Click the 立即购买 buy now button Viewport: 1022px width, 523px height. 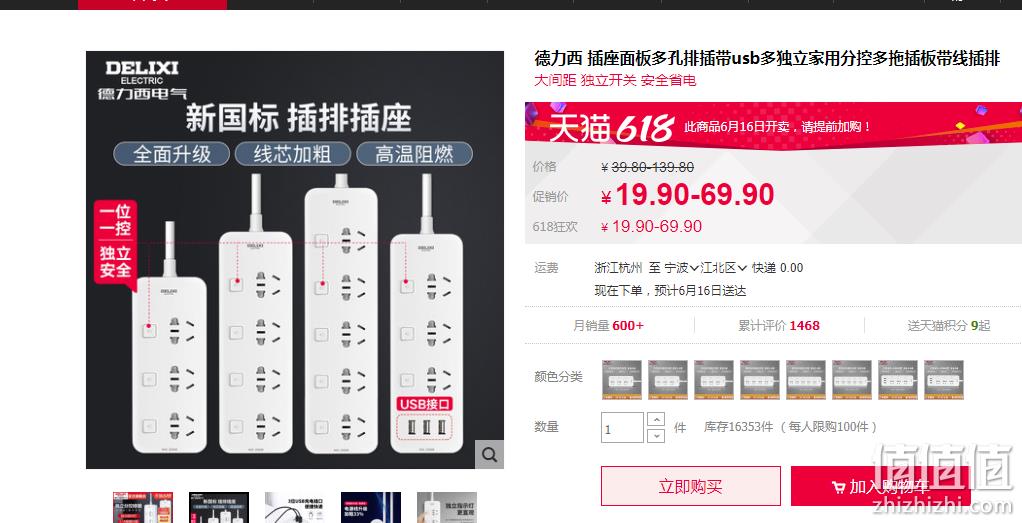pos(691,486)
